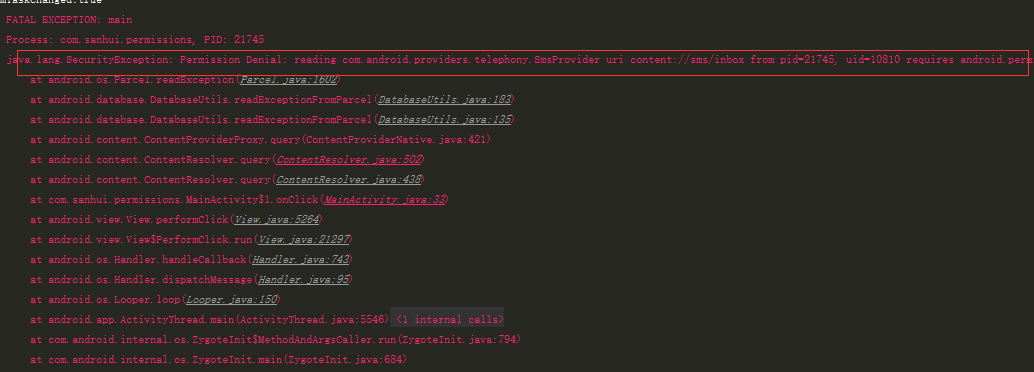Click the ContentProviderProxy.query stack frame line
1034x372 pixels.
click(260, 140)
